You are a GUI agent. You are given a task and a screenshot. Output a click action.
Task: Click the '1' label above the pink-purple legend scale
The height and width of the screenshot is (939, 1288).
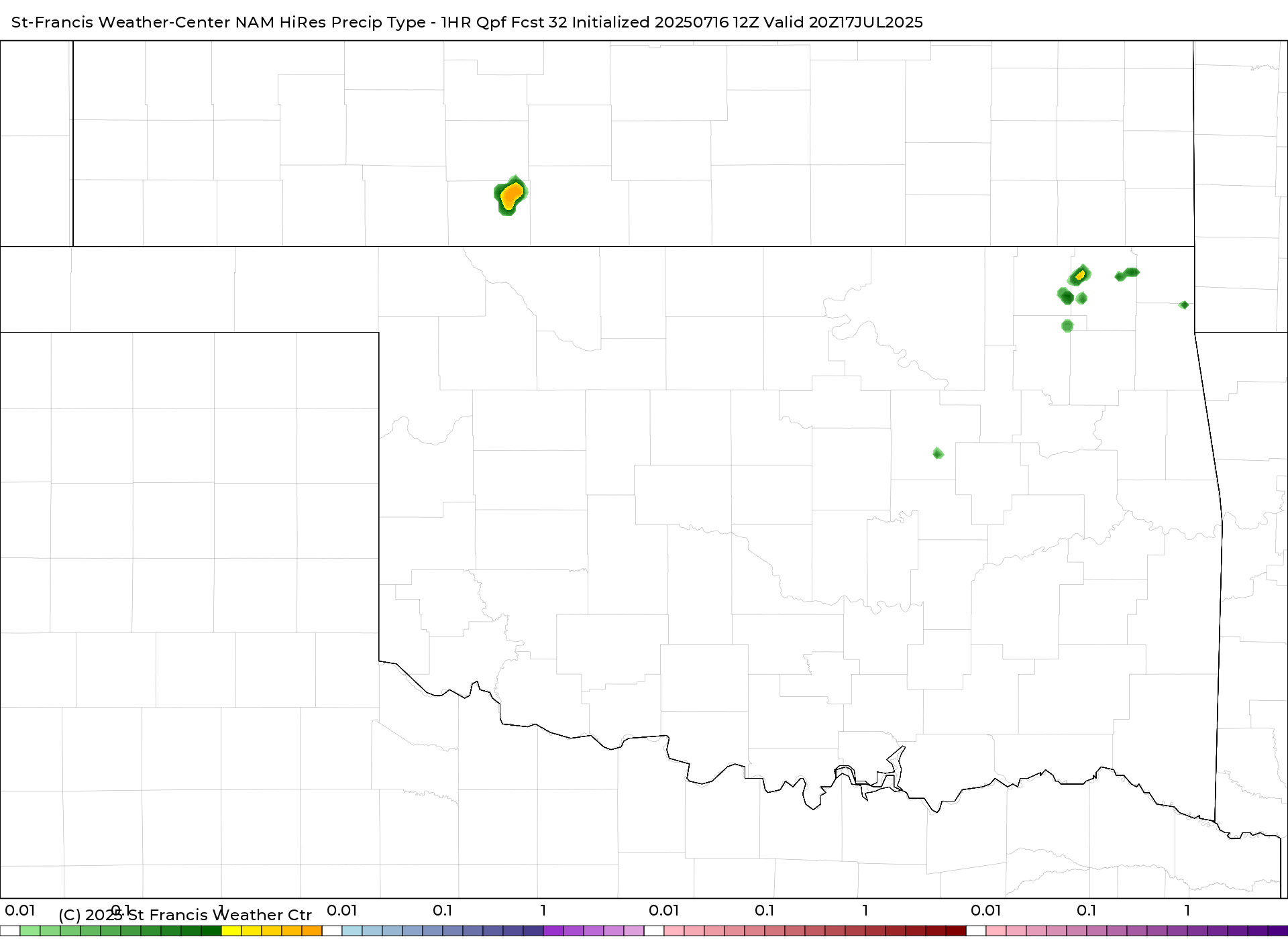coord(1187,911)
